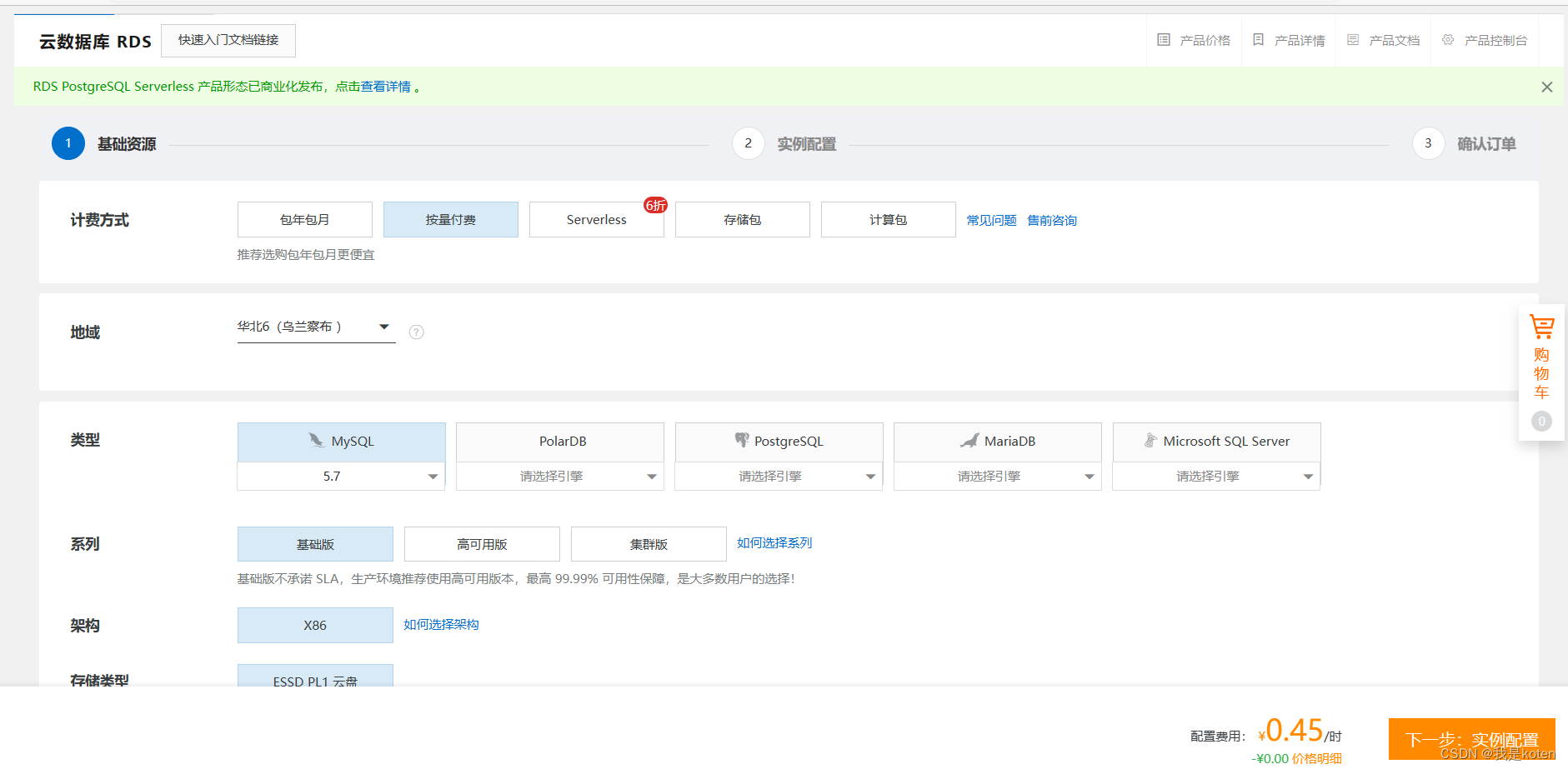Click the cart item count badge
The image size is (1568, 769).
click(x=1541, y=422)
